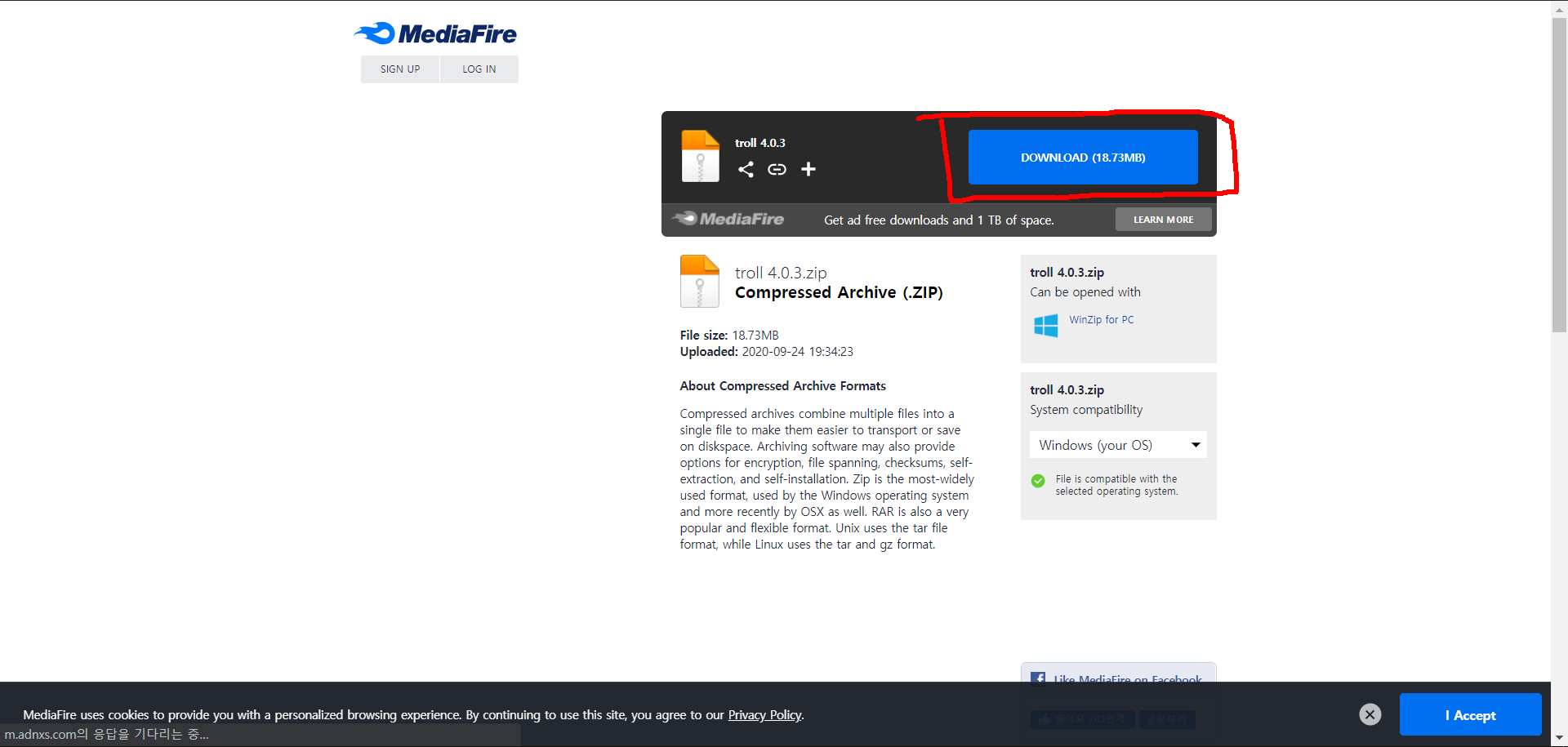Screen dimensions: 1568x747
Task: Click the gray MediaFire logo in the ad bar
Action: point(728,219)
